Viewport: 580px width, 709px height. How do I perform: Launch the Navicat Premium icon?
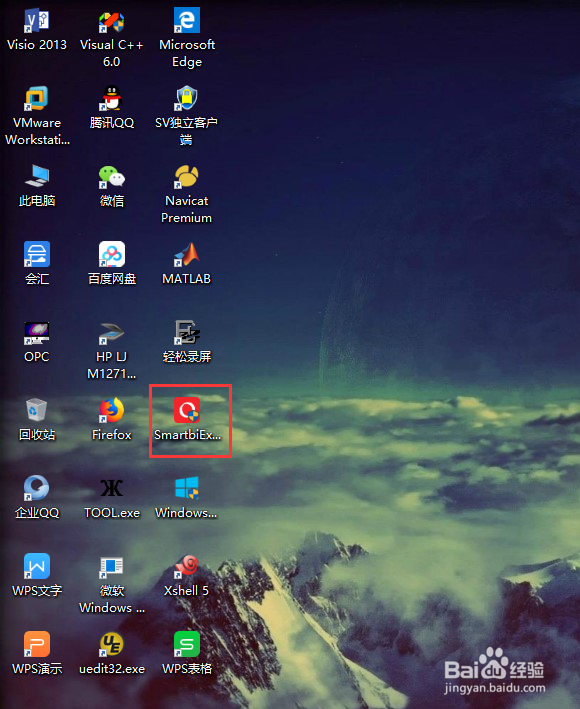tap(187, 176)
